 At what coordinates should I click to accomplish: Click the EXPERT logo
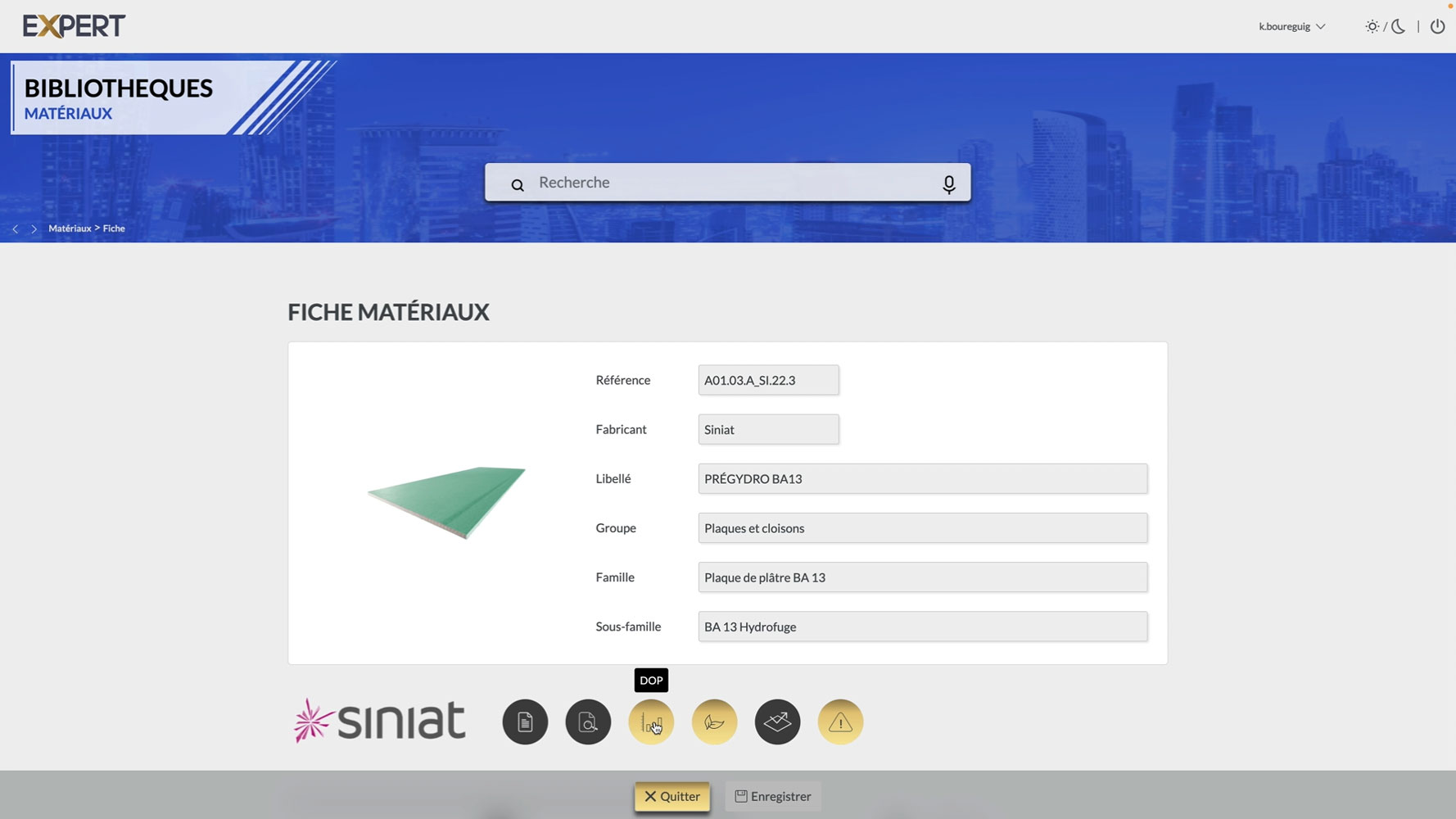(x=74, y=26)
